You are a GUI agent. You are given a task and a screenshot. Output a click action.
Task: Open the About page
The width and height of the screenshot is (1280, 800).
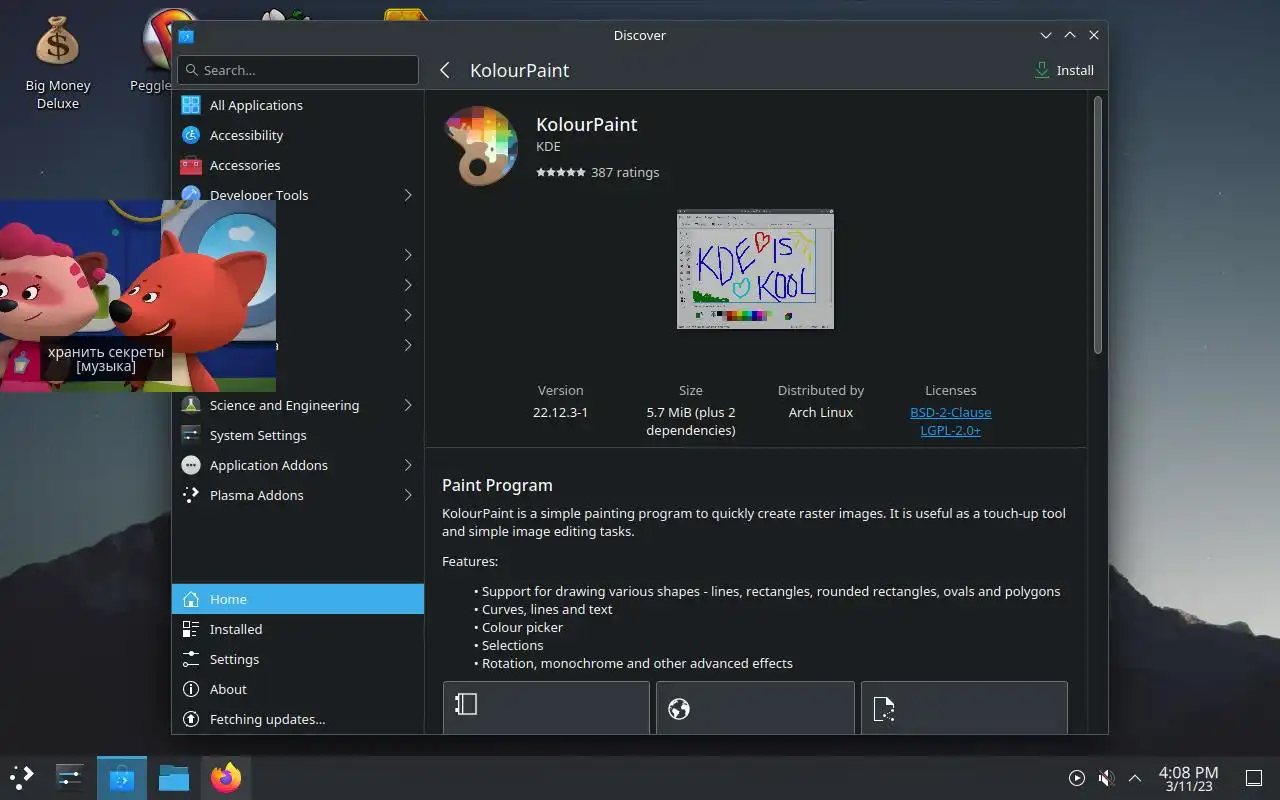pyautogui.click(x=298, y=689)
